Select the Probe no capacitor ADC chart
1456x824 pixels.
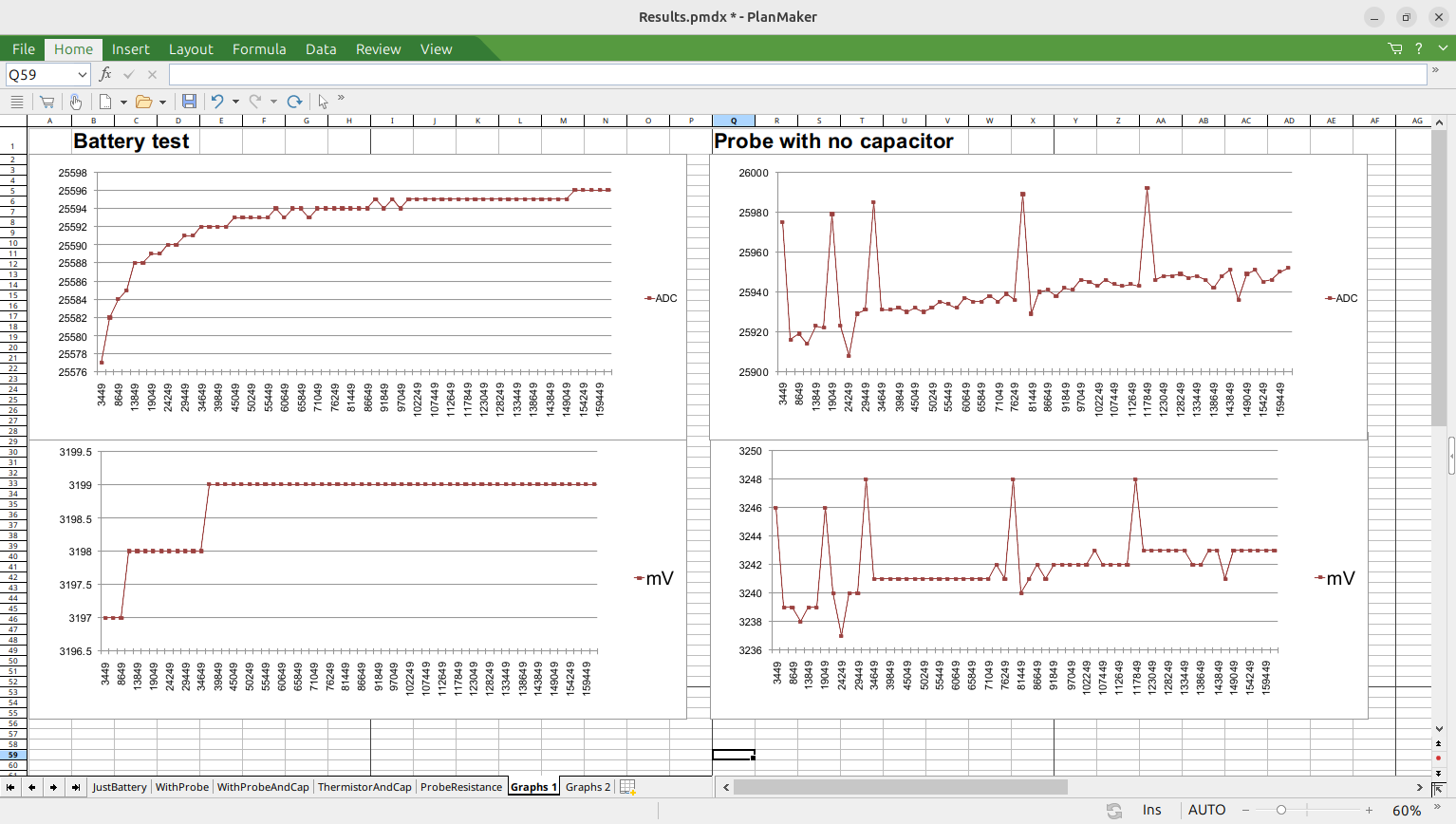(1038, 296)
